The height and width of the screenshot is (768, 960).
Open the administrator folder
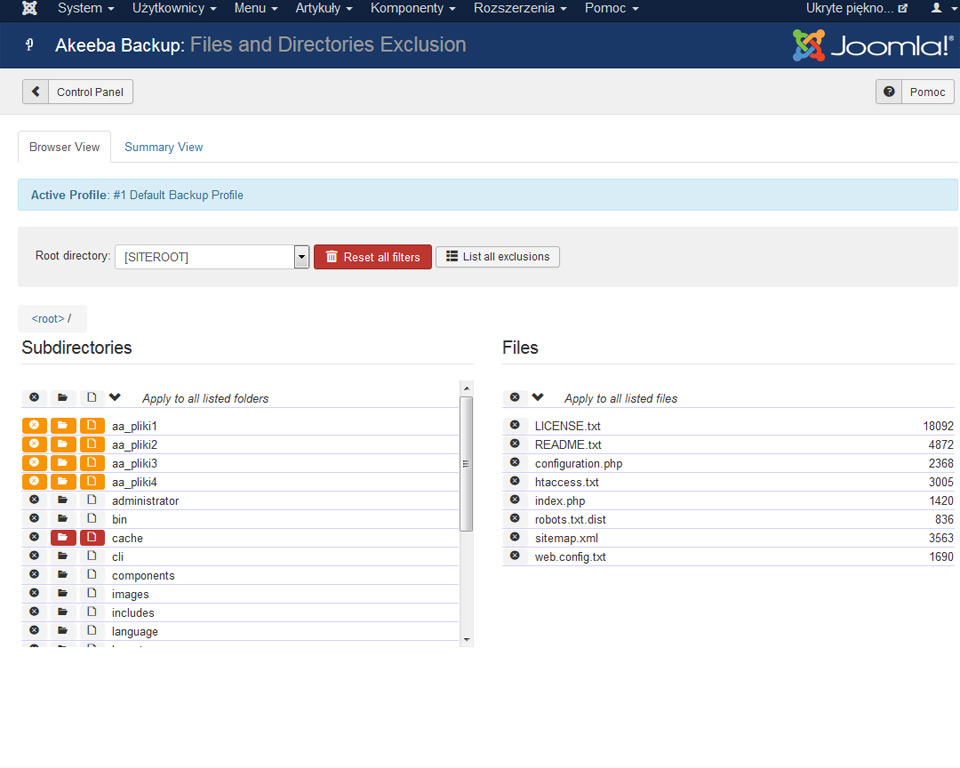click(145, 500)
